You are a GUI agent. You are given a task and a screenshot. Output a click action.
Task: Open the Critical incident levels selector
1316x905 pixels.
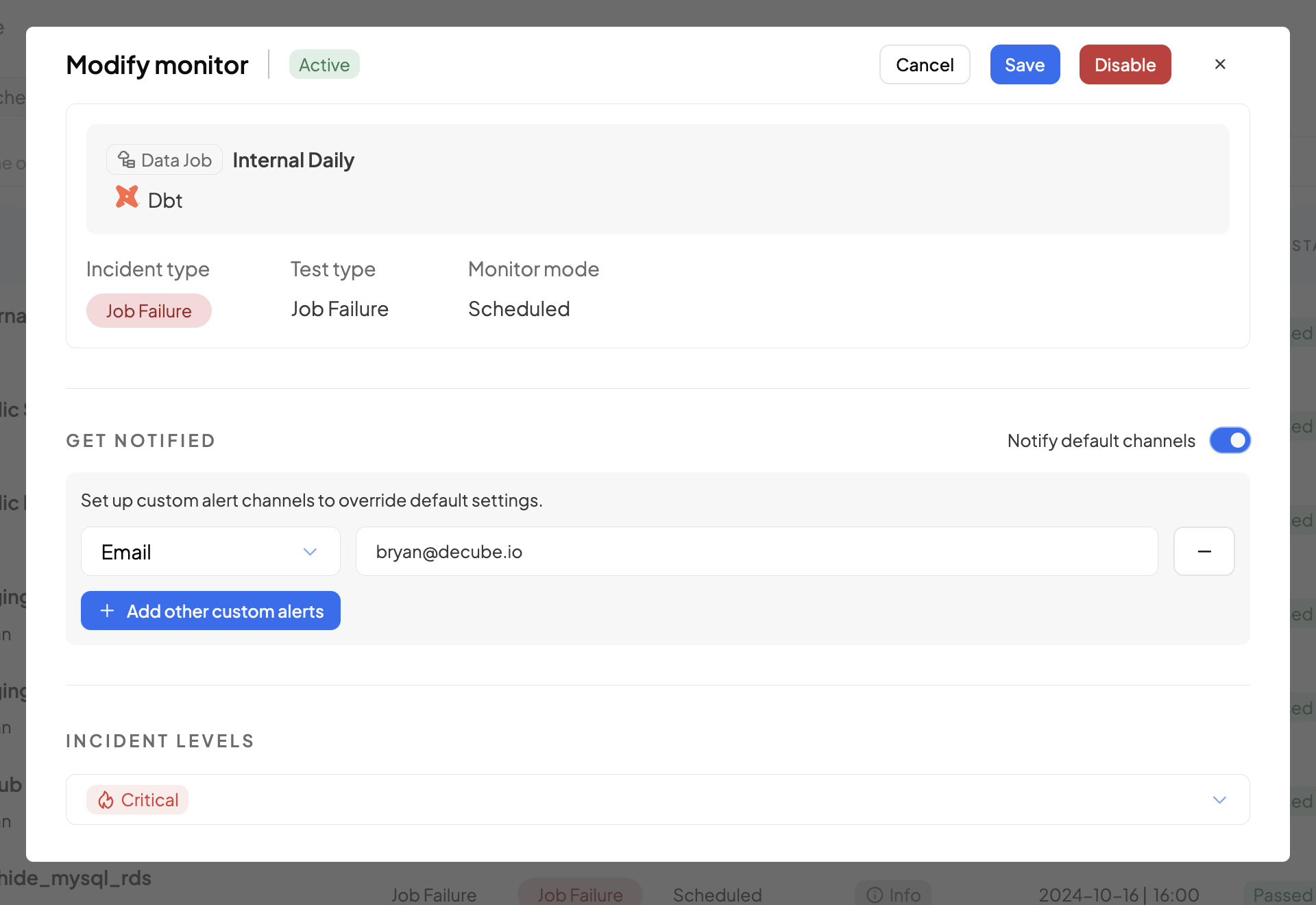click(657, 799)
